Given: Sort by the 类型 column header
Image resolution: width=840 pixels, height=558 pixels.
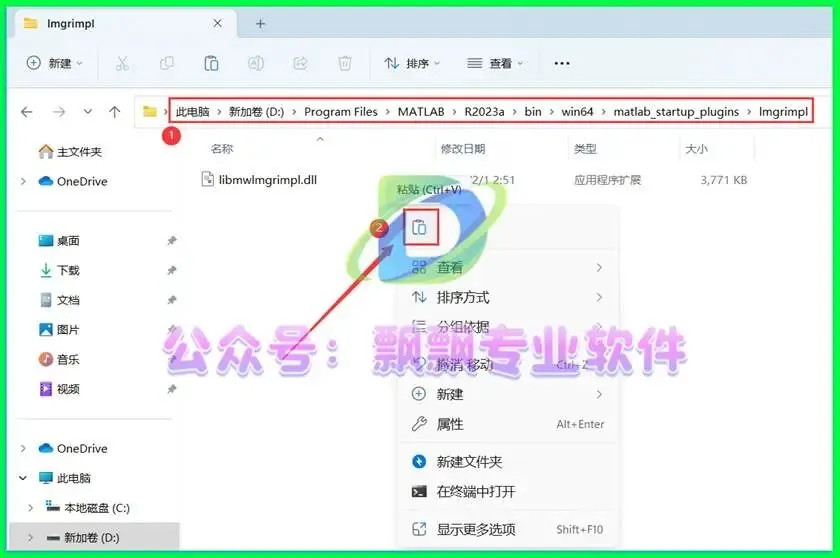Looking at the screenshot, I should (x=584, y=149).
